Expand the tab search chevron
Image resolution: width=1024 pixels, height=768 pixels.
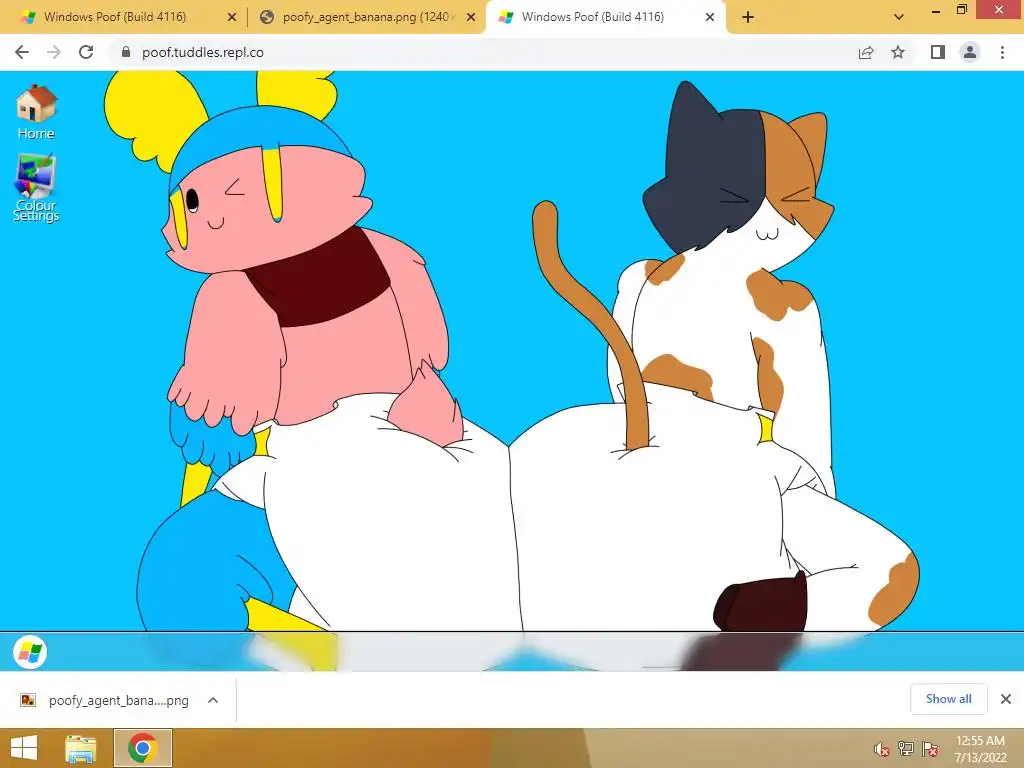pos(899,17)
